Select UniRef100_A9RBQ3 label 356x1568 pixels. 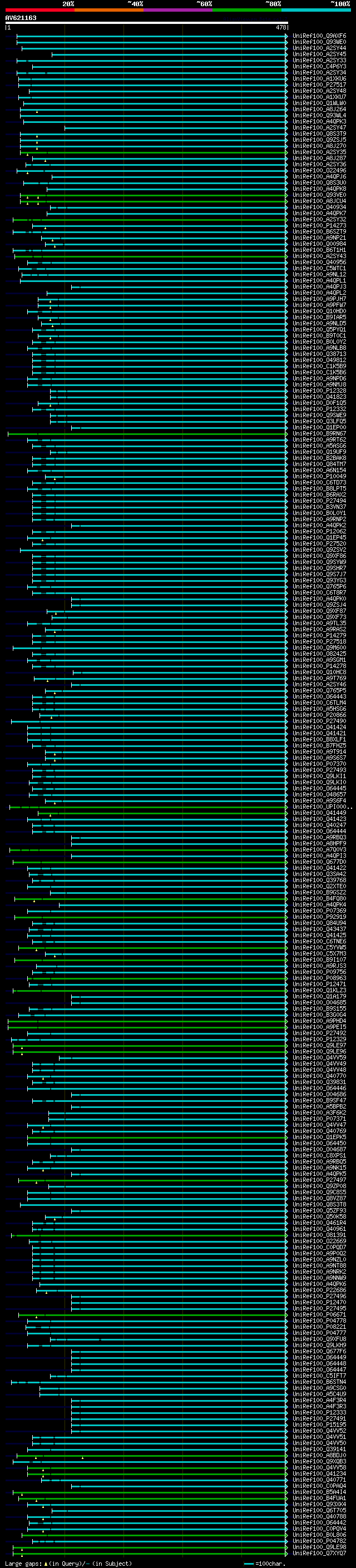click(319, 837)
